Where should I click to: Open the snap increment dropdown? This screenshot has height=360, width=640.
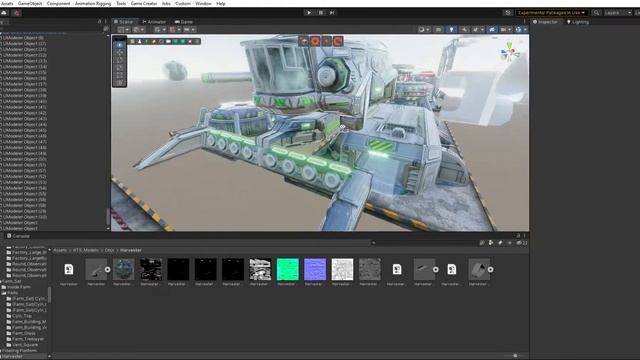(x=189, y=29)
